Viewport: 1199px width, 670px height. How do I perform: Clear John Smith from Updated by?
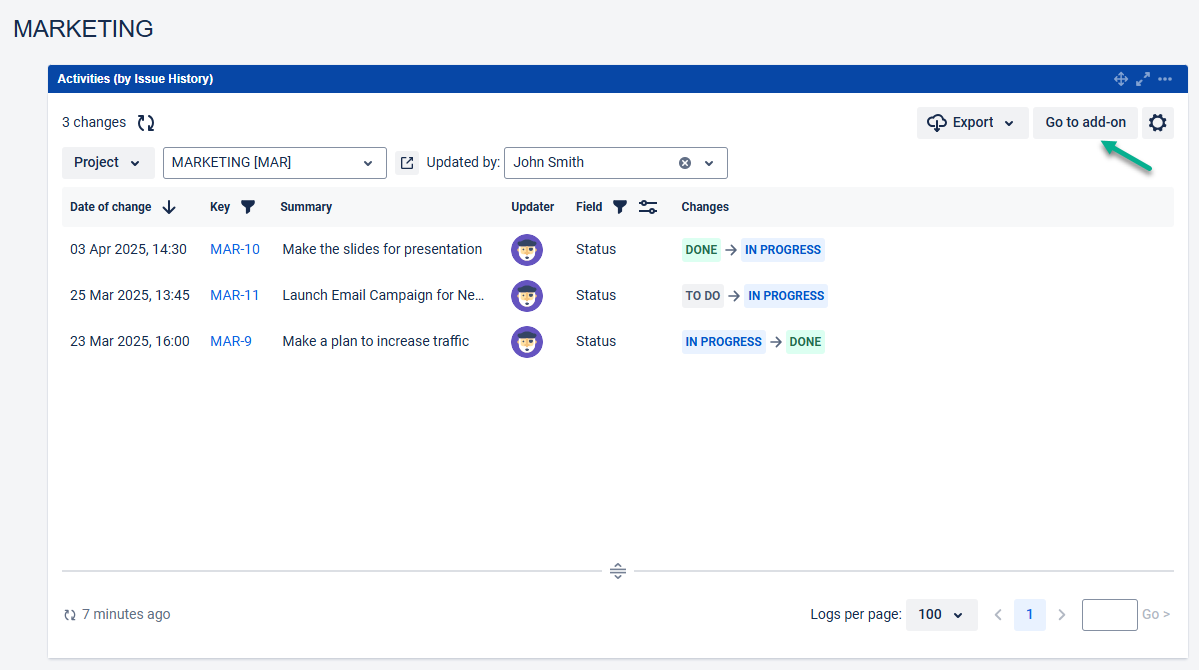tap(685, 163)
